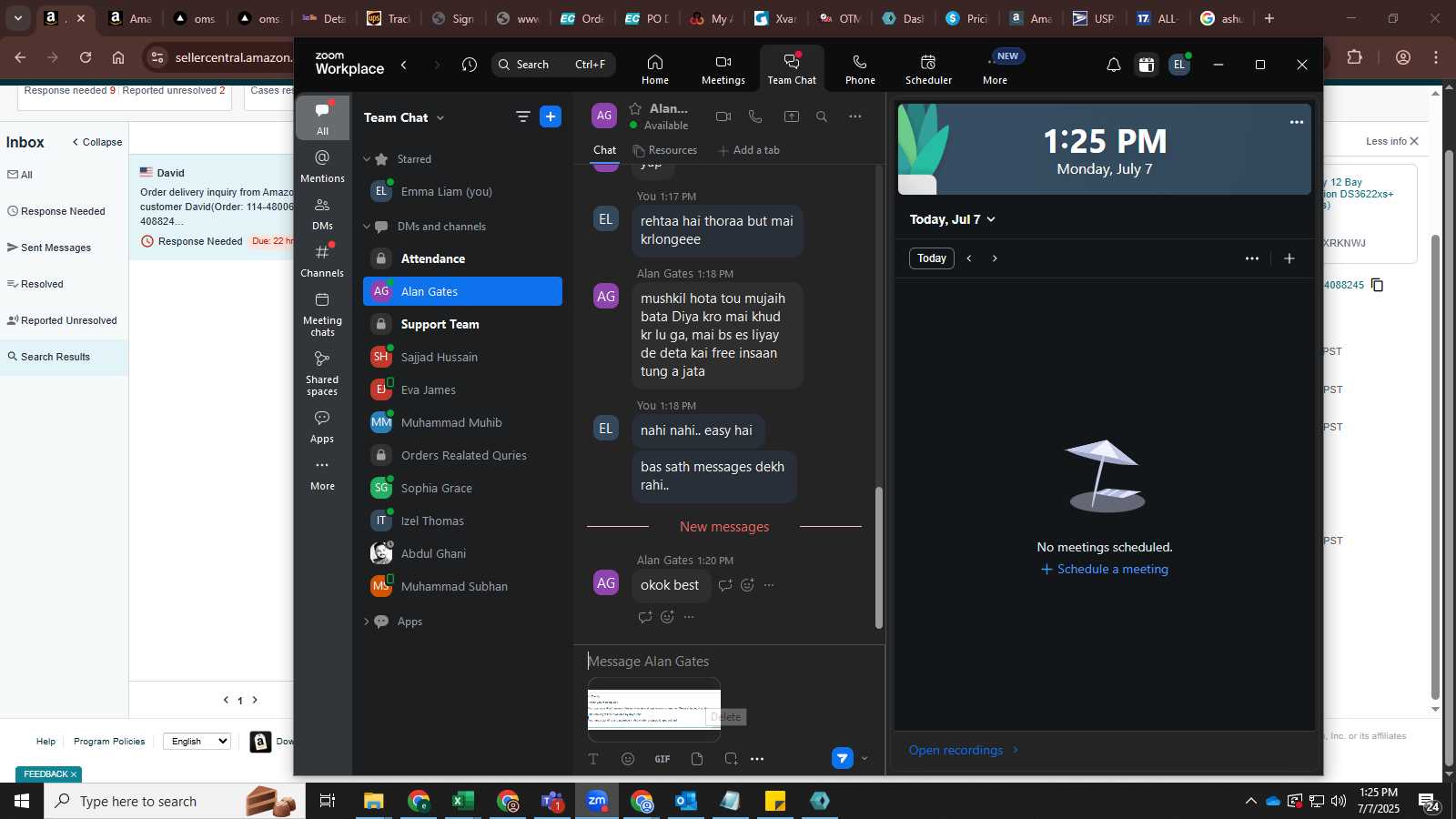Add new calendar event with plus
Screen dimensions: 1456x819
coord(1289,258)
